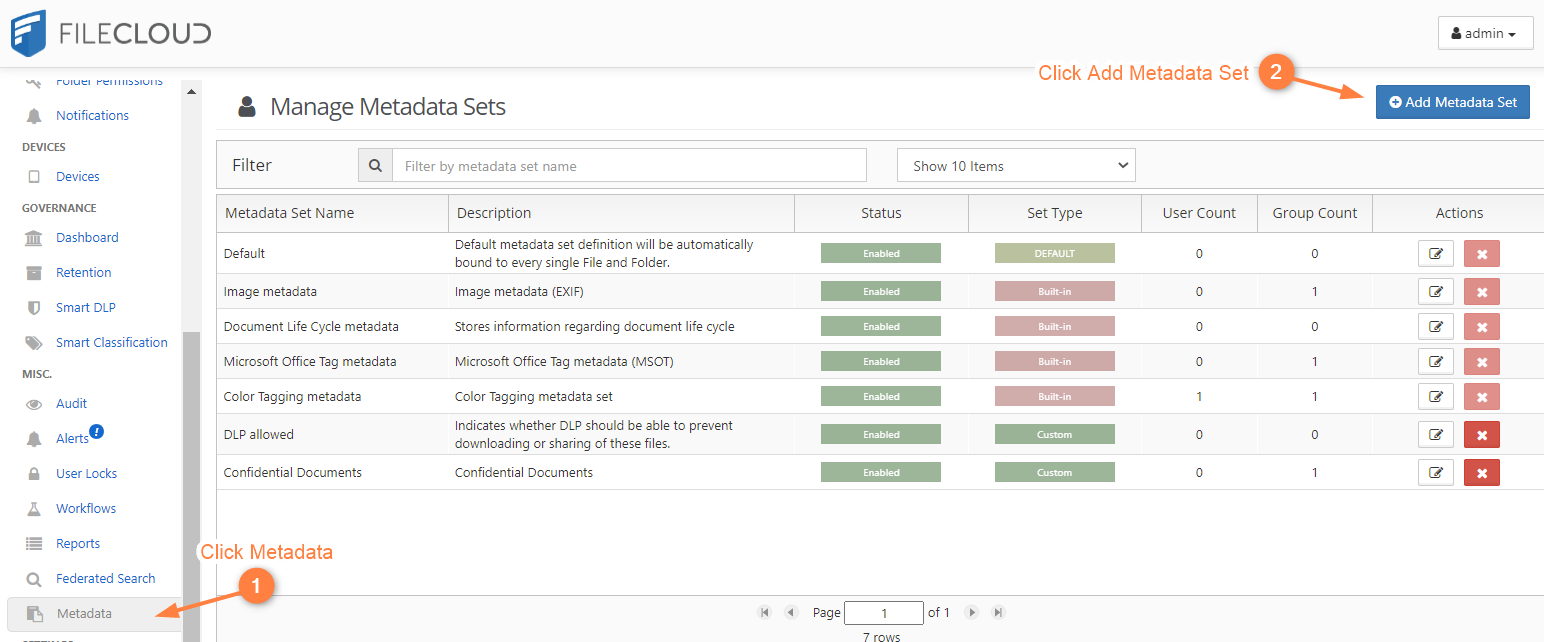Image resolution: width=1544 pixels, height=642 pixels.
Task: Edit the Image metadata set
Action: tap(1435, 292)
